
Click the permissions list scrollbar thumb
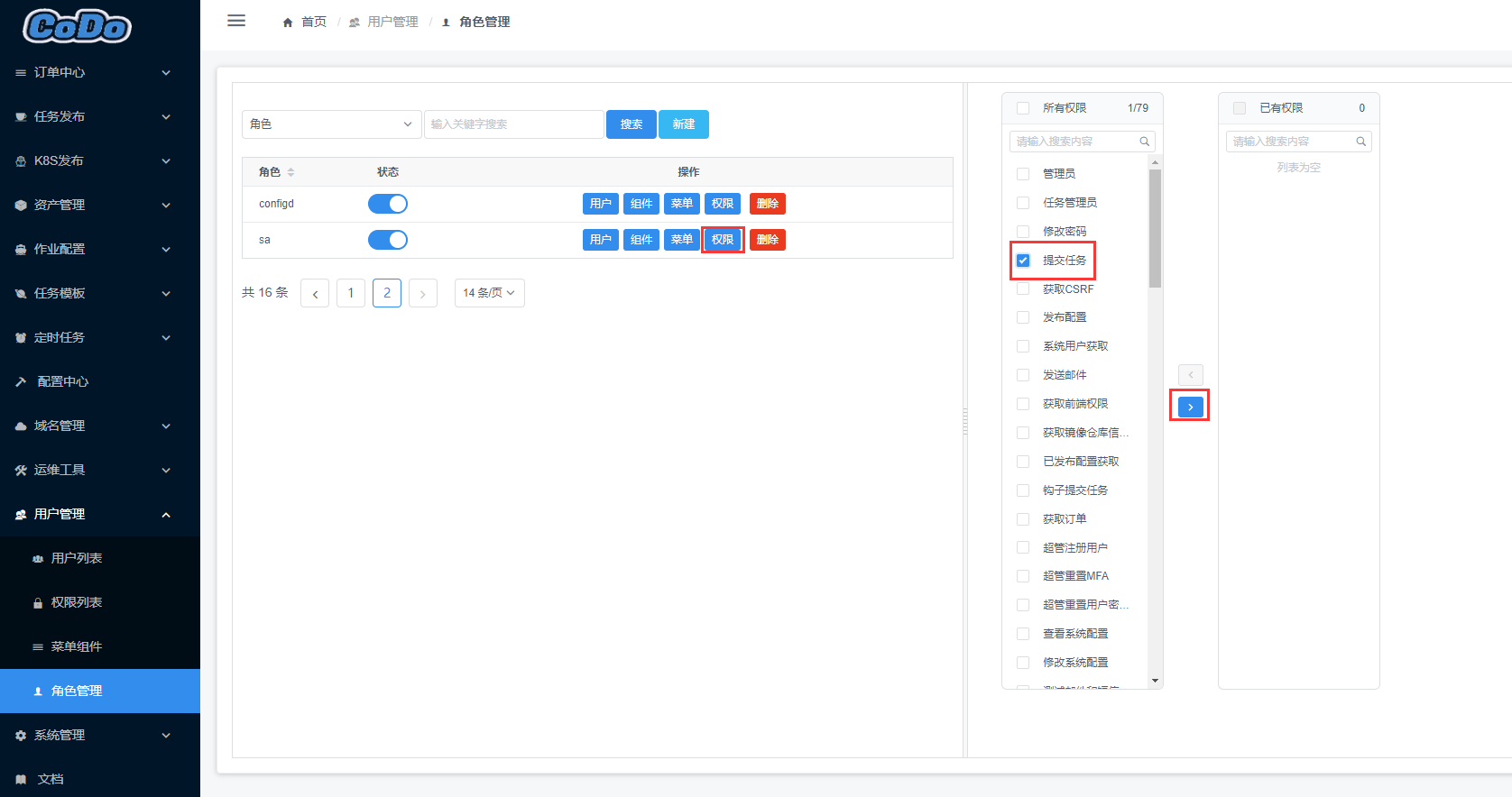click(1155, 228)
